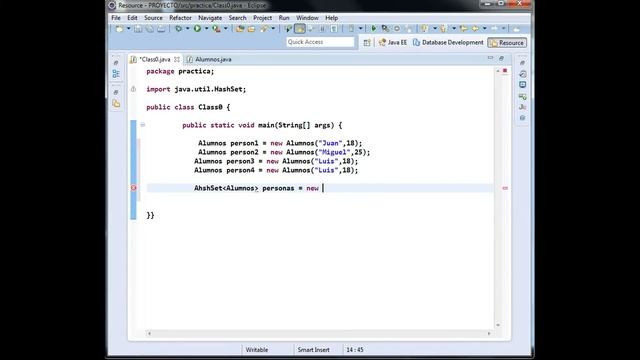Open the Run menu

click(284, 18)
